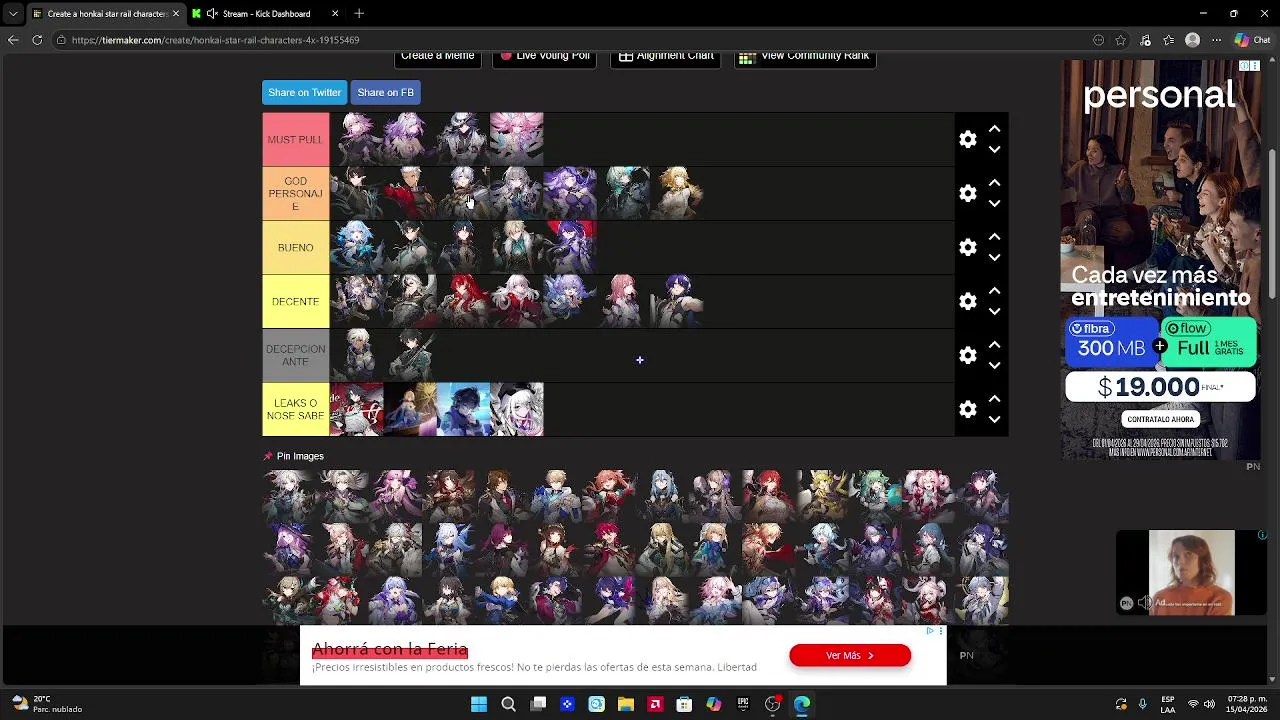
Task: Move GOD PERSONAJE tier down with arrow
Action: [x=994, y=203]
